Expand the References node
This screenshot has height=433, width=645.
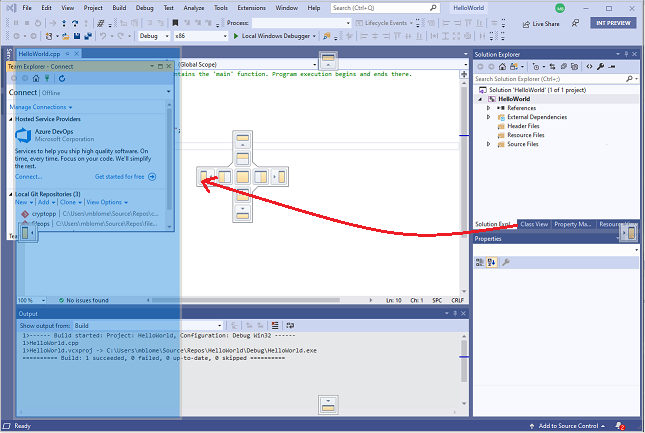click(x=488, y=108)
